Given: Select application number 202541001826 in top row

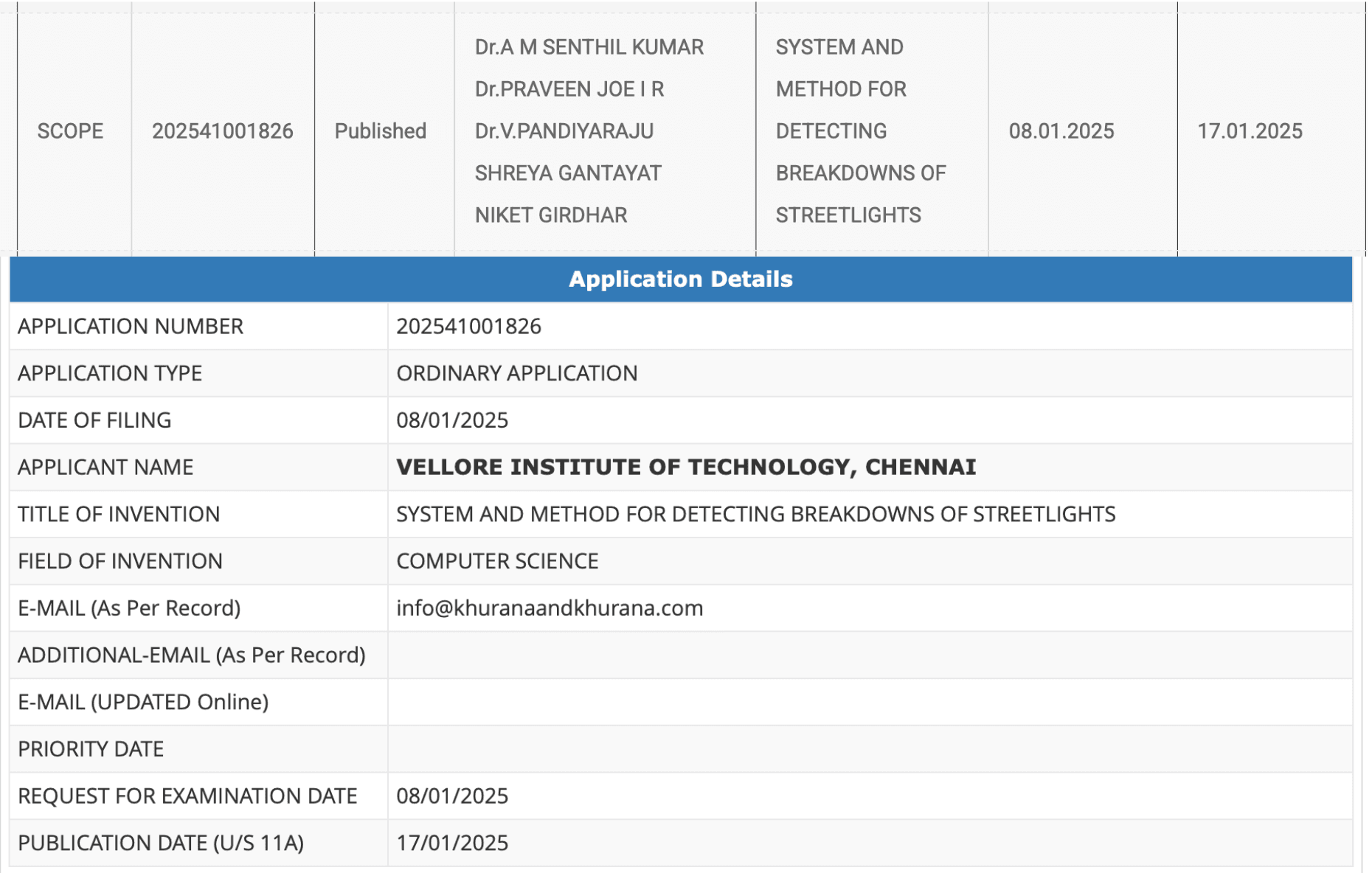Looking at the screenshot, I should click(222, 131).
